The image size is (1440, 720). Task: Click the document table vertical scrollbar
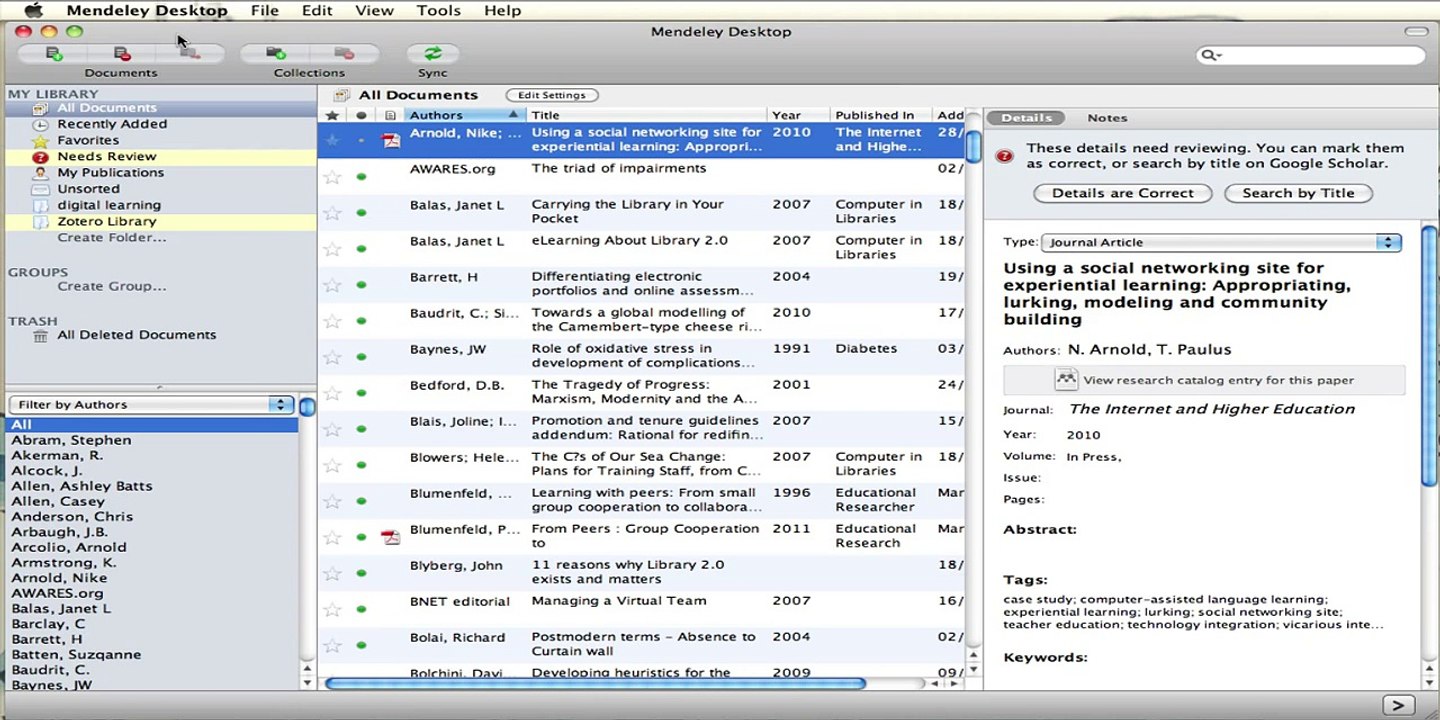973,146
